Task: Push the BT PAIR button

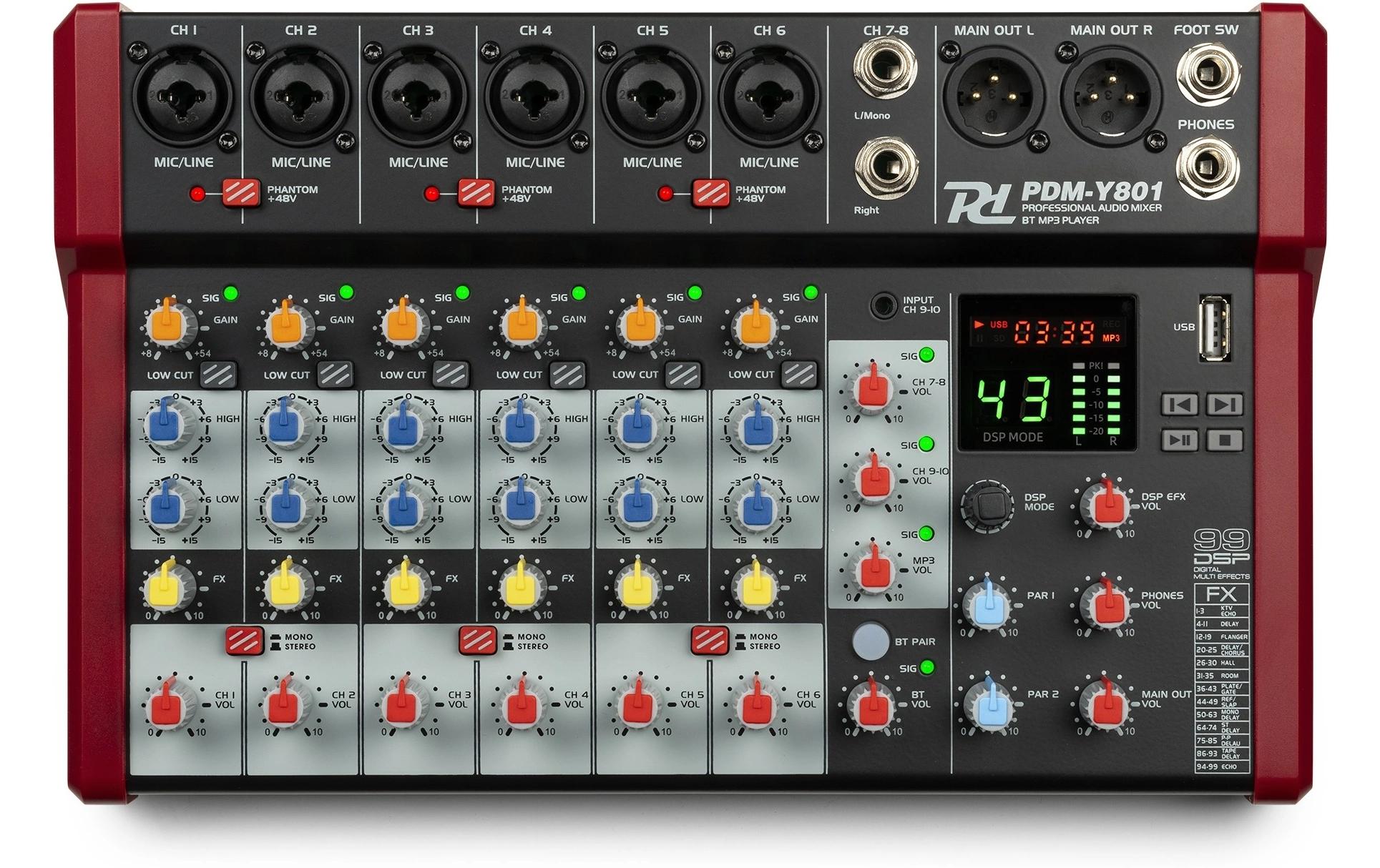Action: pos(871,640)
